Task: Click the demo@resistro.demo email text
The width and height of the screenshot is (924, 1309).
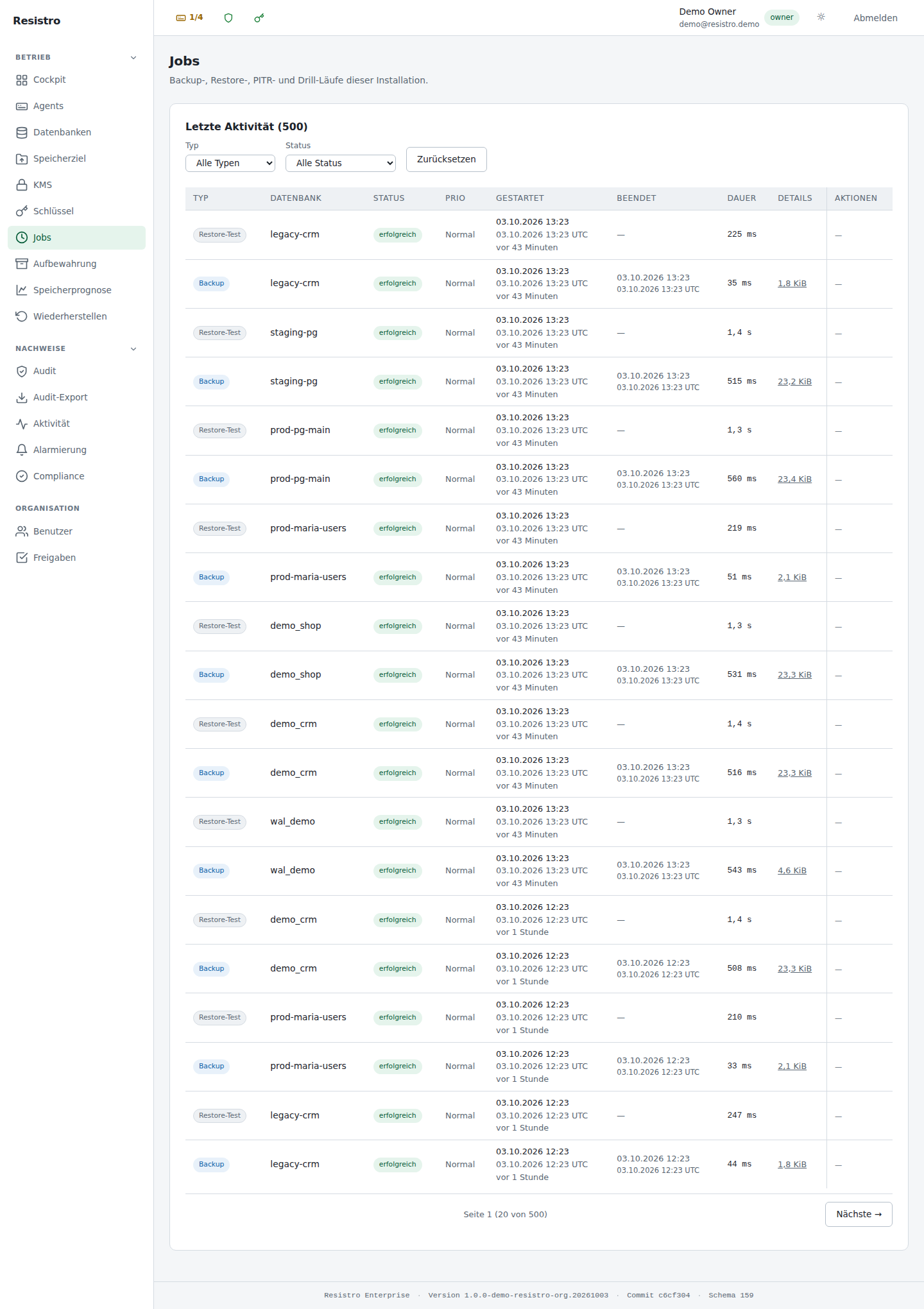Action: [x=719, y=24]
